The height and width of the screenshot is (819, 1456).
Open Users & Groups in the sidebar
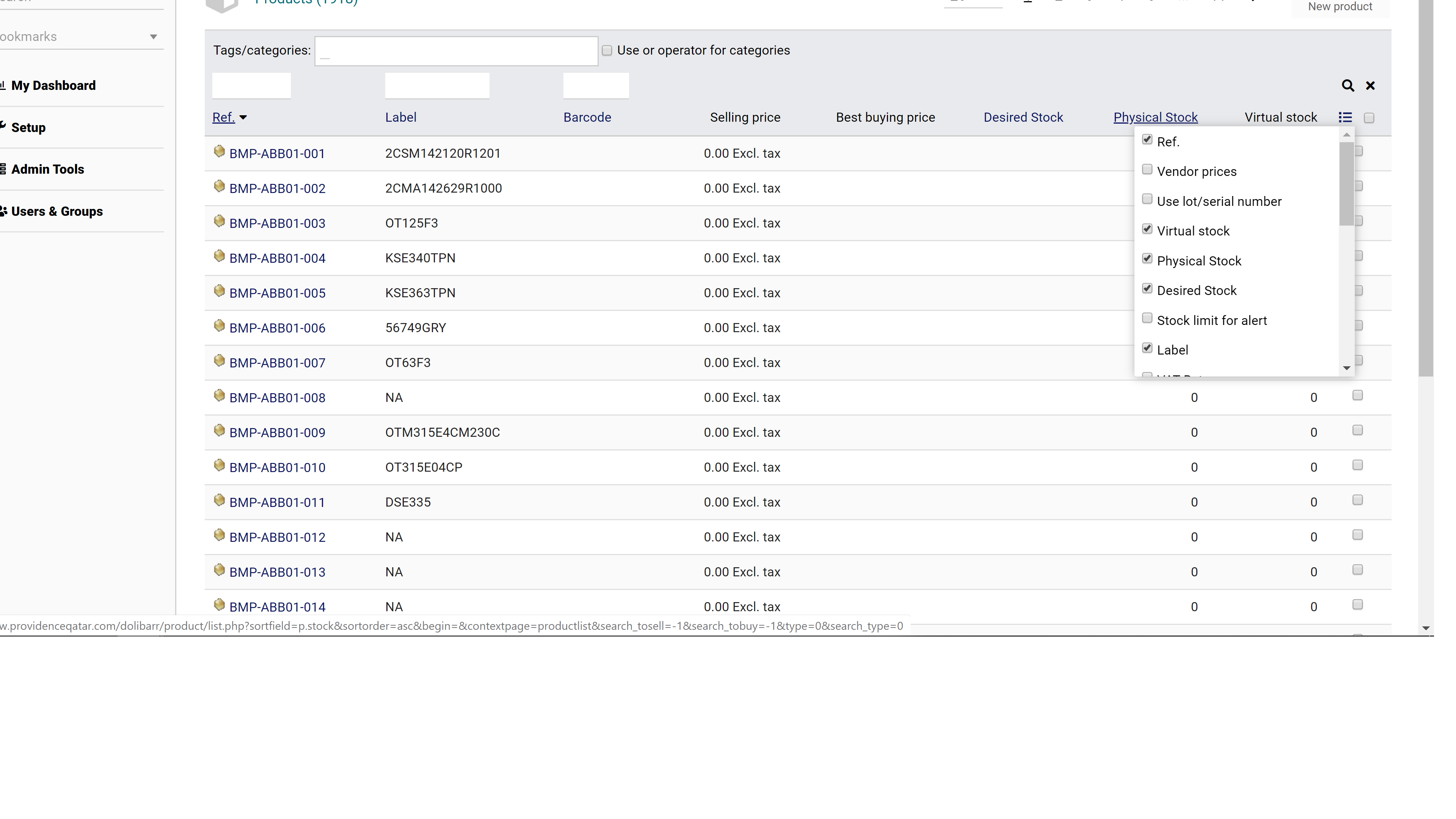coord(58,211)
